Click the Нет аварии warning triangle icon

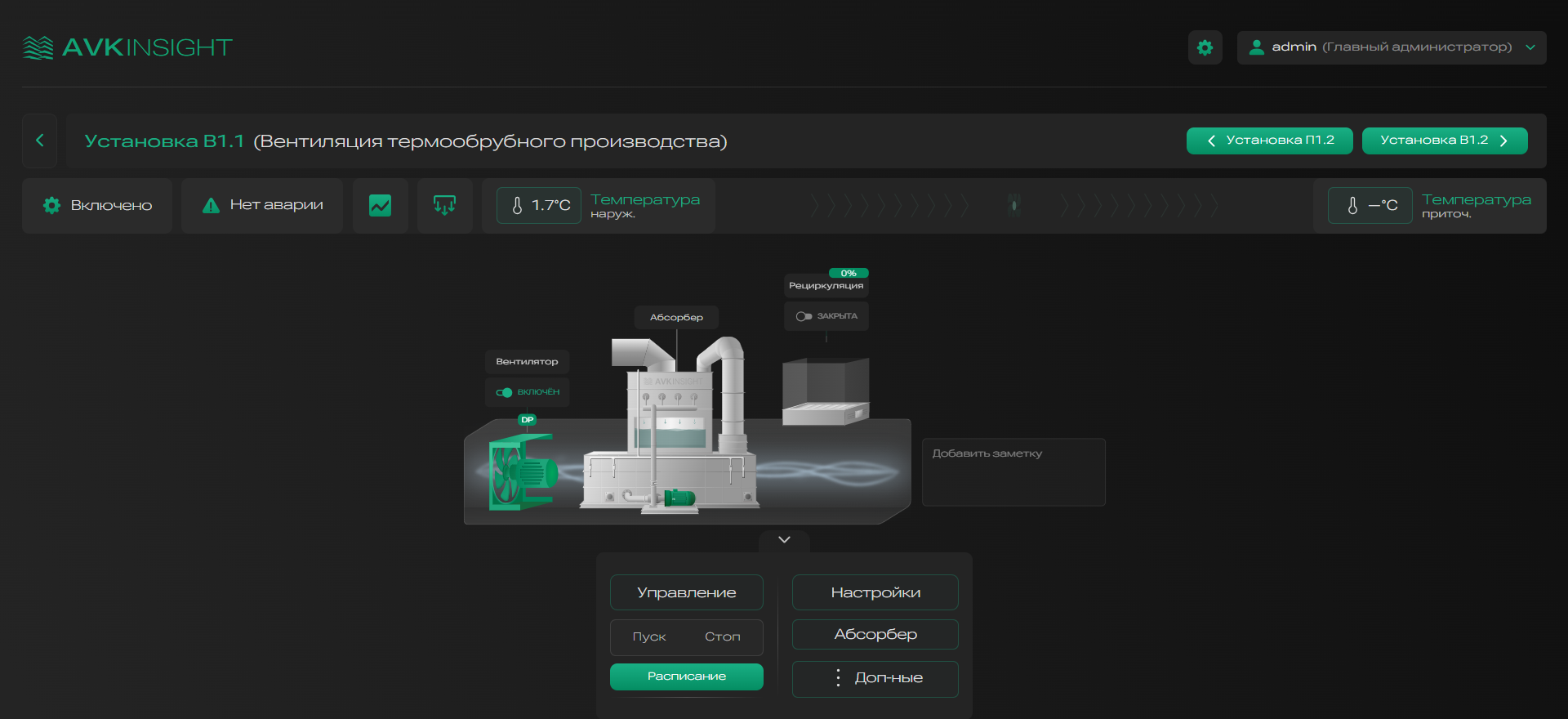pyautogui.click(x=211, y=205)
